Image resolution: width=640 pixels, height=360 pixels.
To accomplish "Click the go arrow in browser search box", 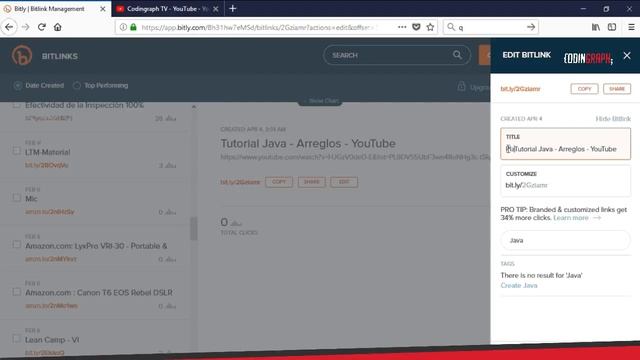I will [531, 27].
